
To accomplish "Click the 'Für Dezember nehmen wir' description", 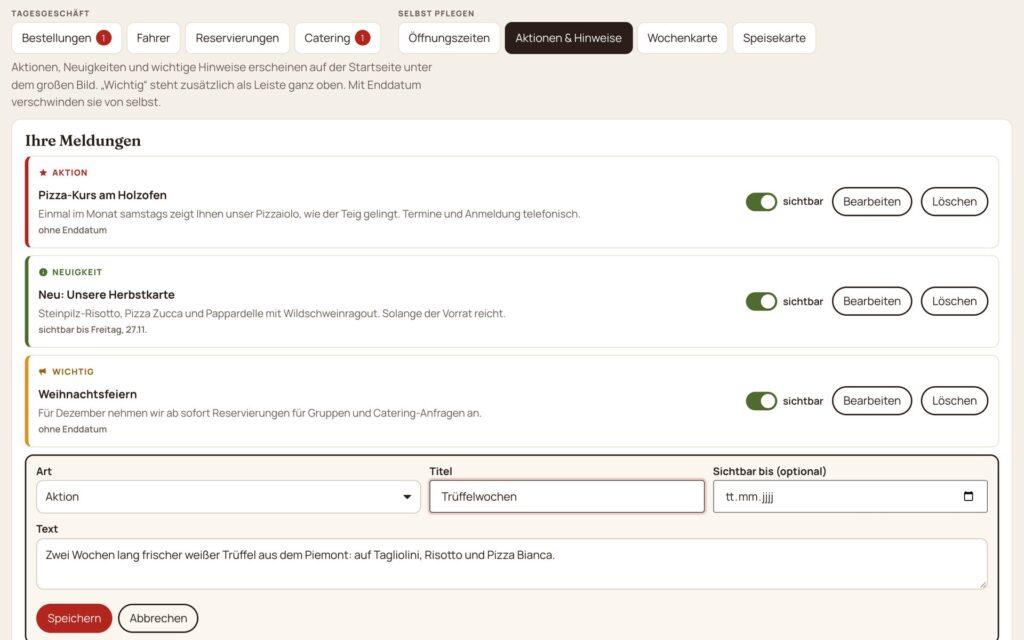I will coord(260,413).
